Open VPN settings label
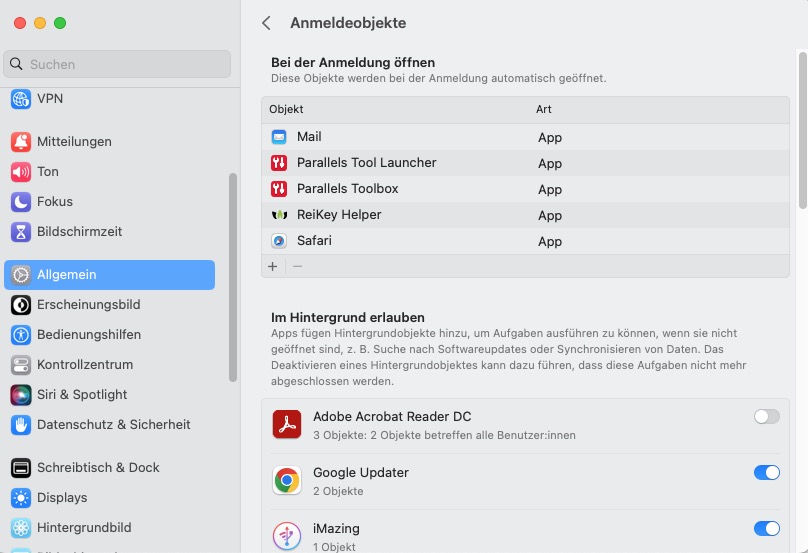This screenshot has height=553, width=808. pos(50,98)
